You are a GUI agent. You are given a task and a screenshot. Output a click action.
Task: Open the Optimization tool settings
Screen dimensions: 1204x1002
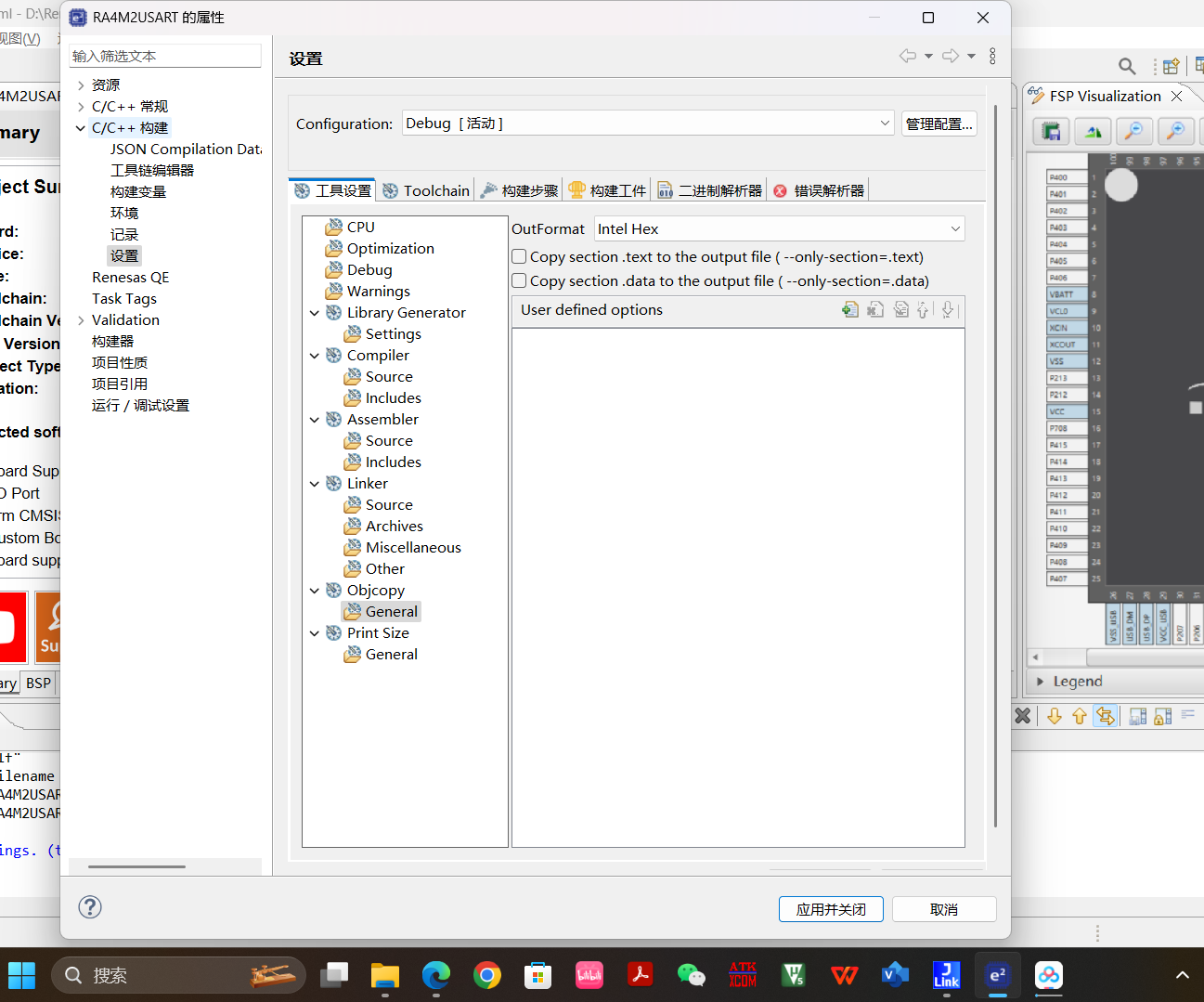[x=391, y=248]
